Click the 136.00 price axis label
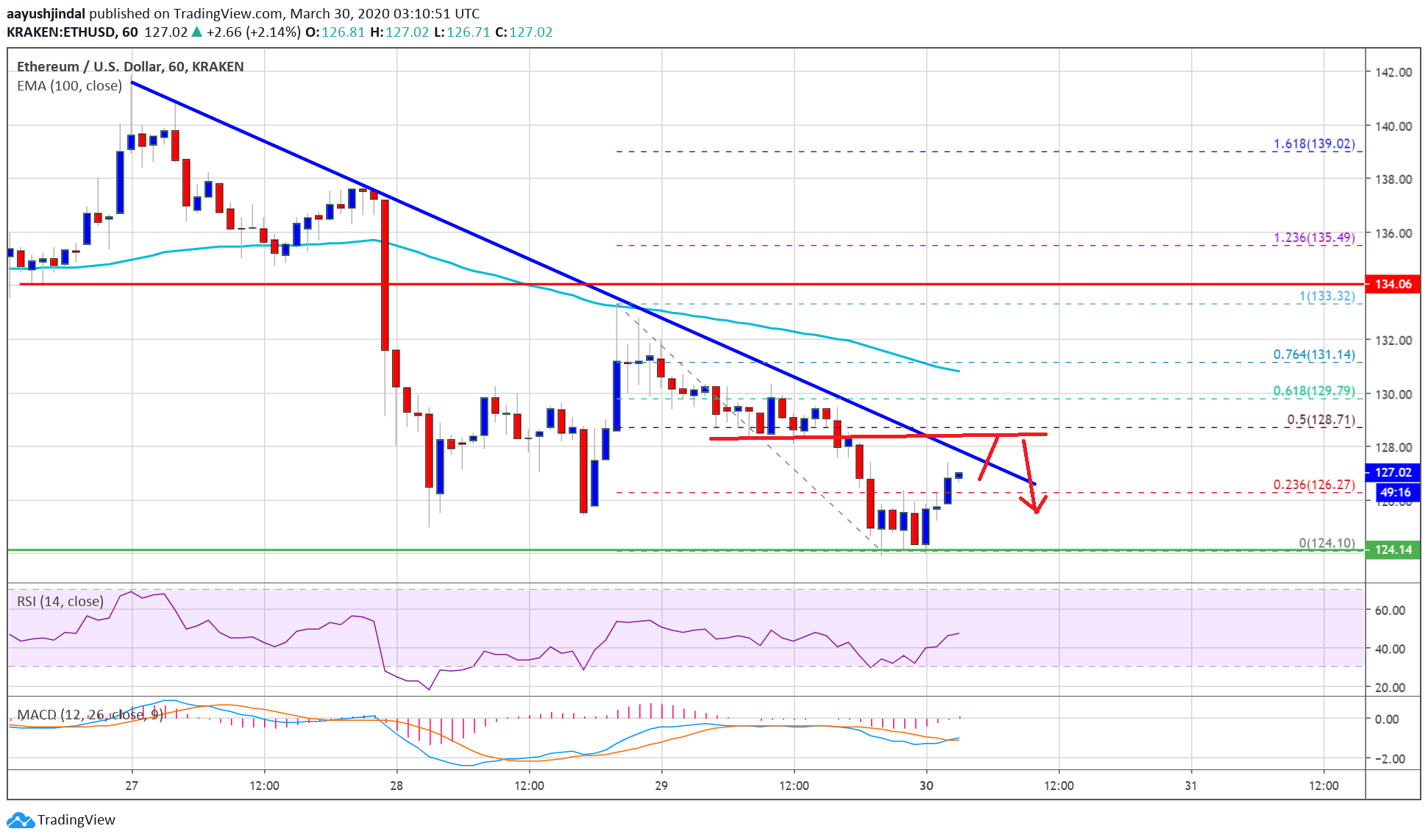This screenshot has width=1428, height=840. pos(1393,233)
